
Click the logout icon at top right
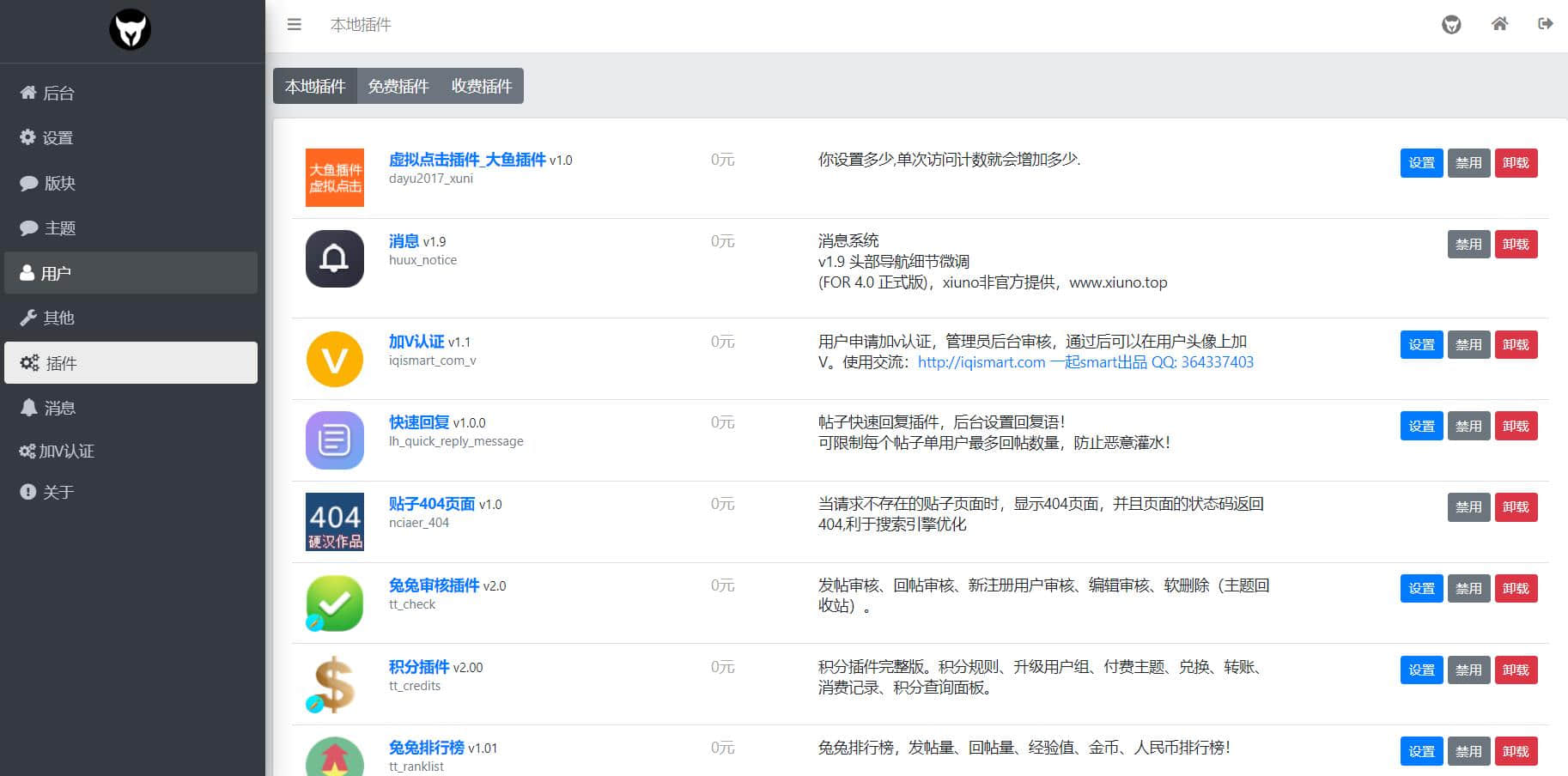[x=1545, y=24]
